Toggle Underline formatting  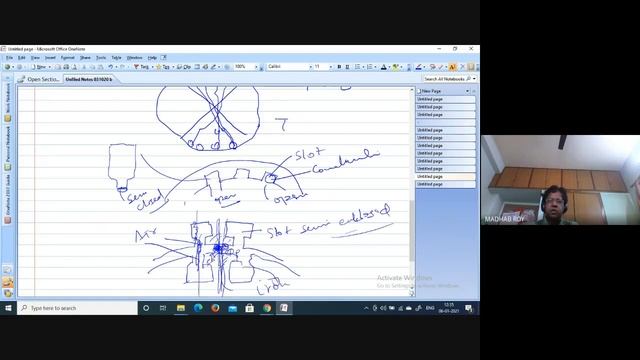(347, 67)
